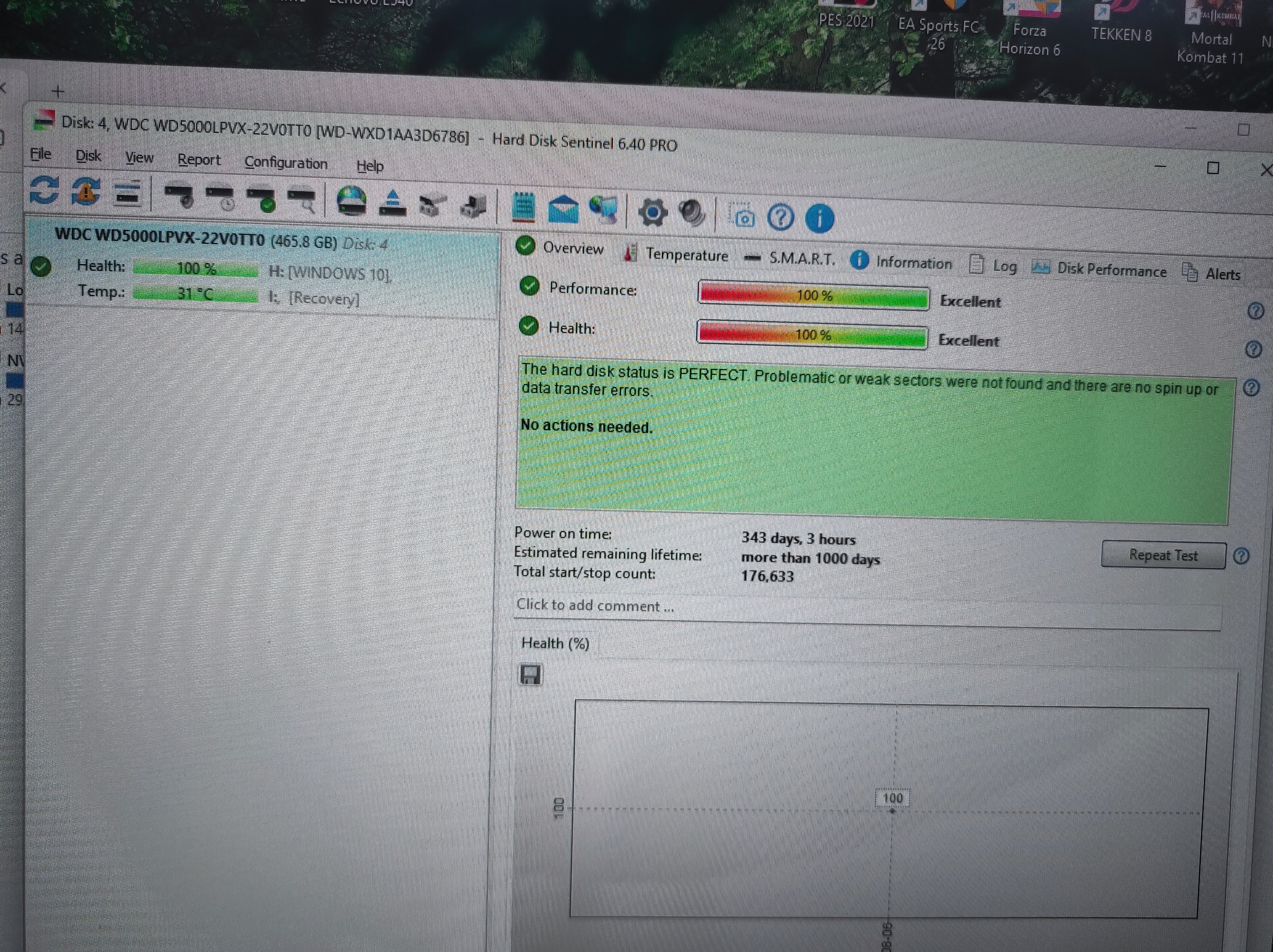The width and height of the screenshot is (1273, 952).
Task: Click the '343 days, 3 hours' power on value
Action: point(798,538)
